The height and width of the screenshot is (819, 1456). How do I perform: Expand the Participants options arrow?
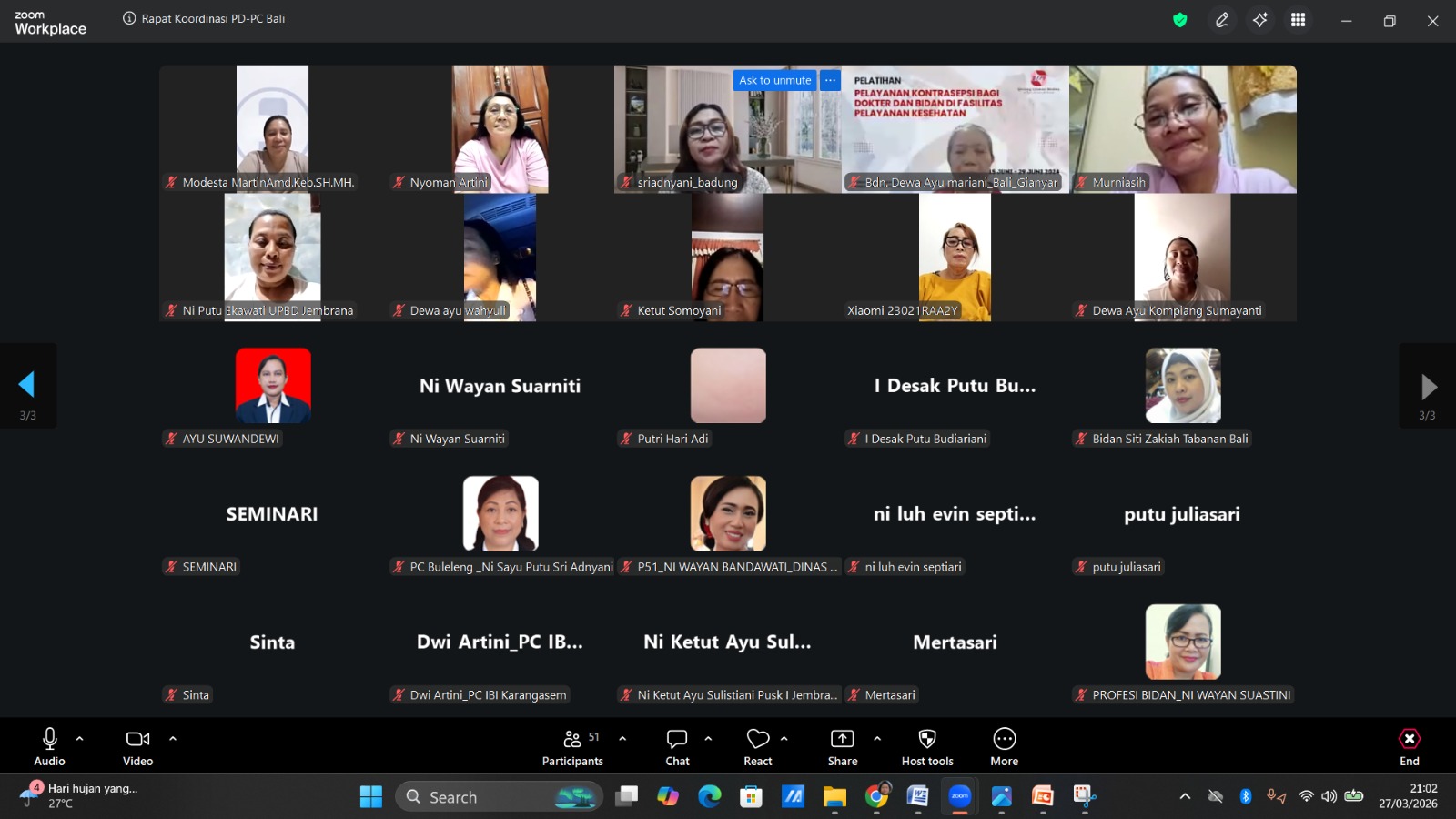point(622,739)
